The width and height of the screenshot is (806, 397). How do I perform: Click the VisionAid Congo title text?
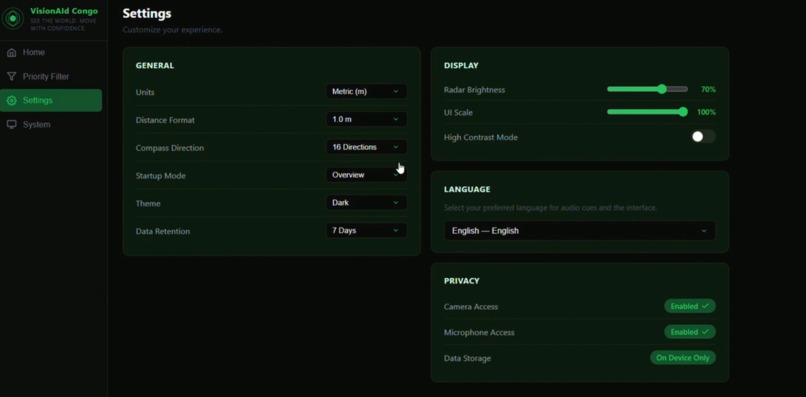(64, 11)
